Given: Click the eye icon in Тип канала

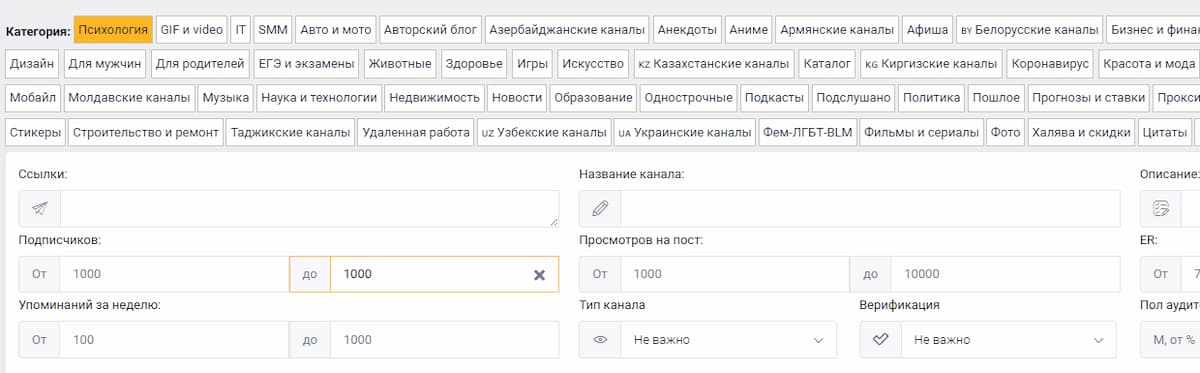Looking at the screenshot, I should click(600, 340).
